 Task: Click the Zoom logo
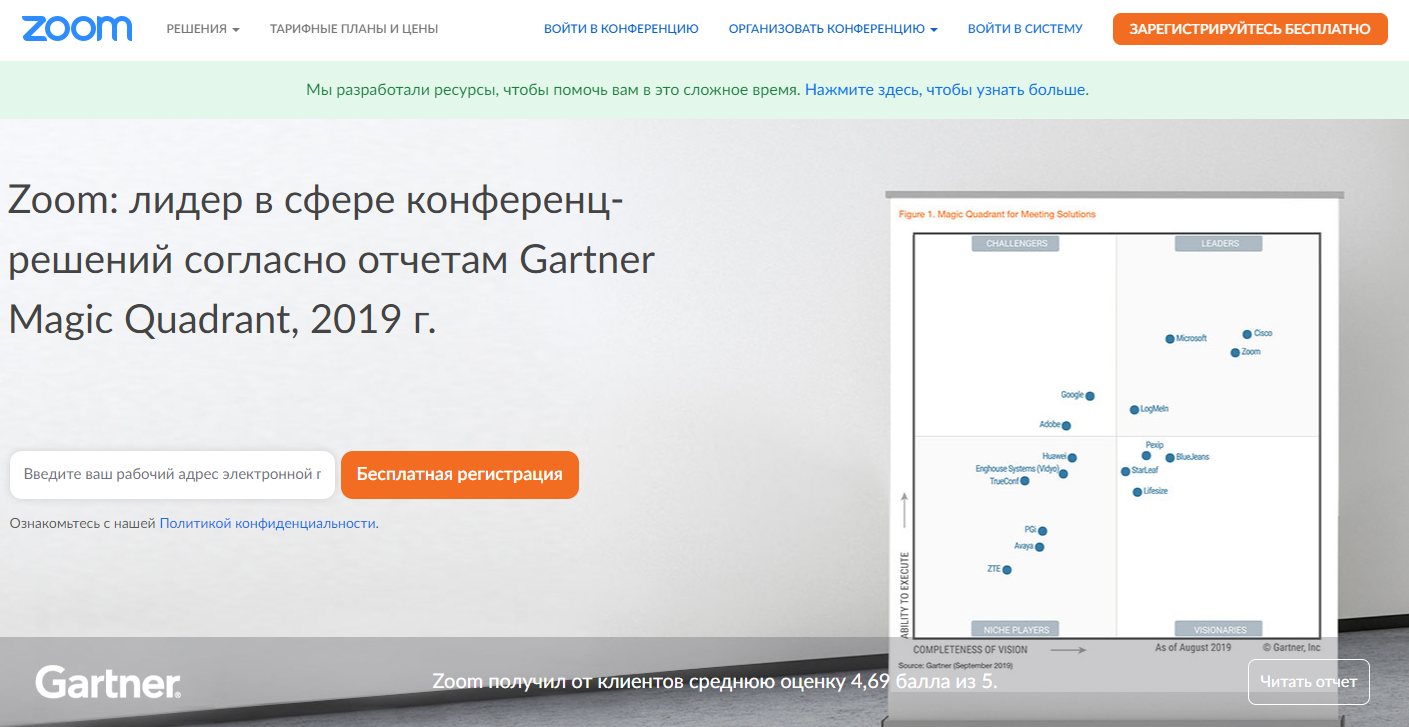77,29
